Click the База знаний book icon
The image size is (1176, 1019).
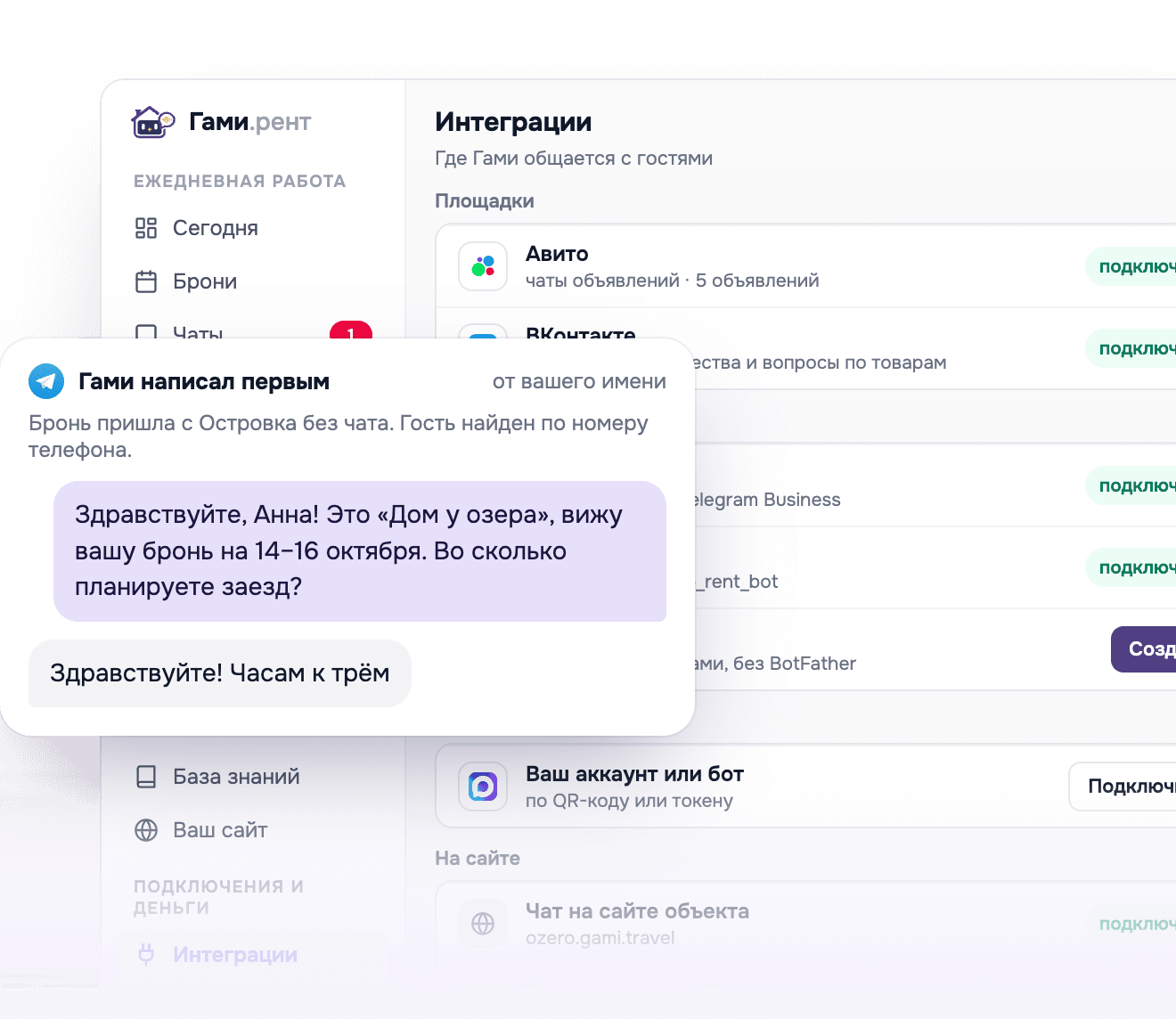pos(146,777)
